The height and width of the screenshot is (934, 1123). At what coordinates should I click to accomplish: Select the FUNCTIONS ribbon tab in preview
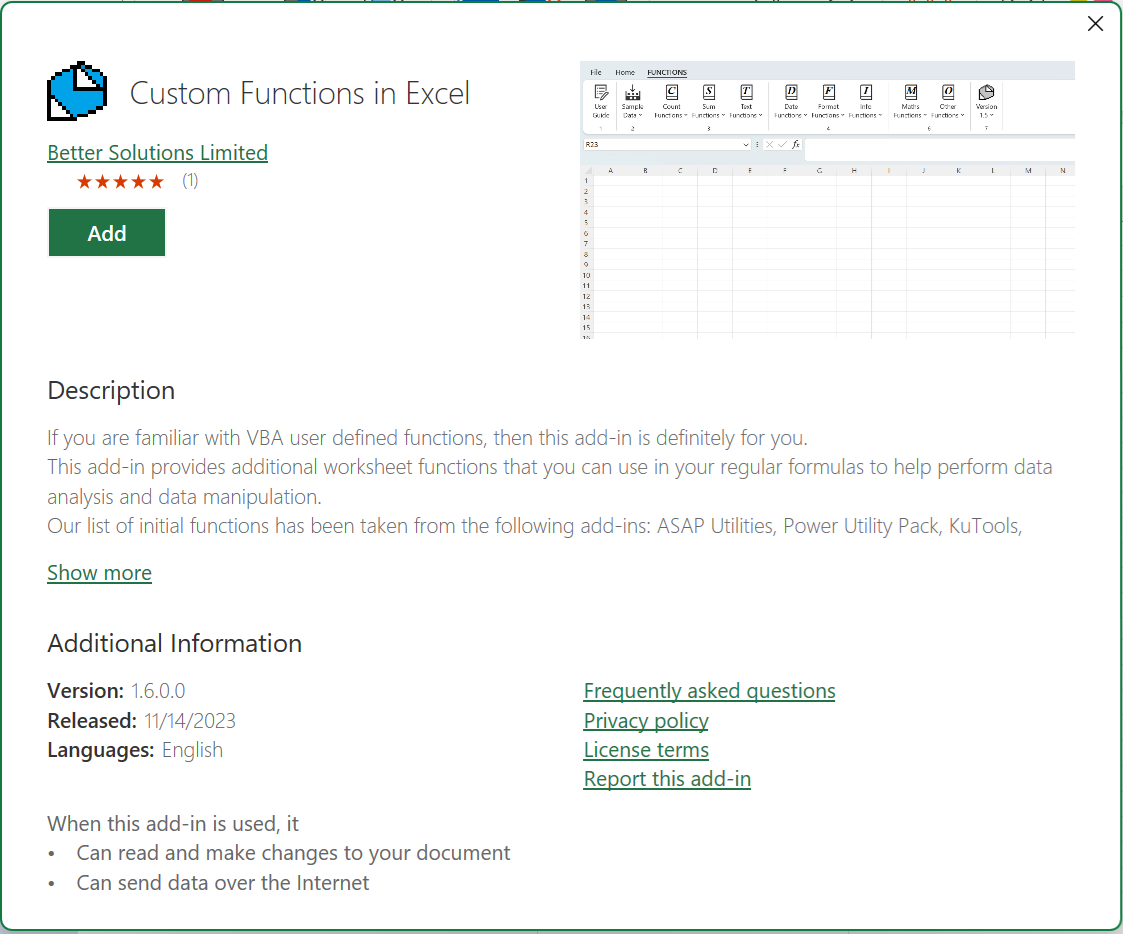pos(667,72)
